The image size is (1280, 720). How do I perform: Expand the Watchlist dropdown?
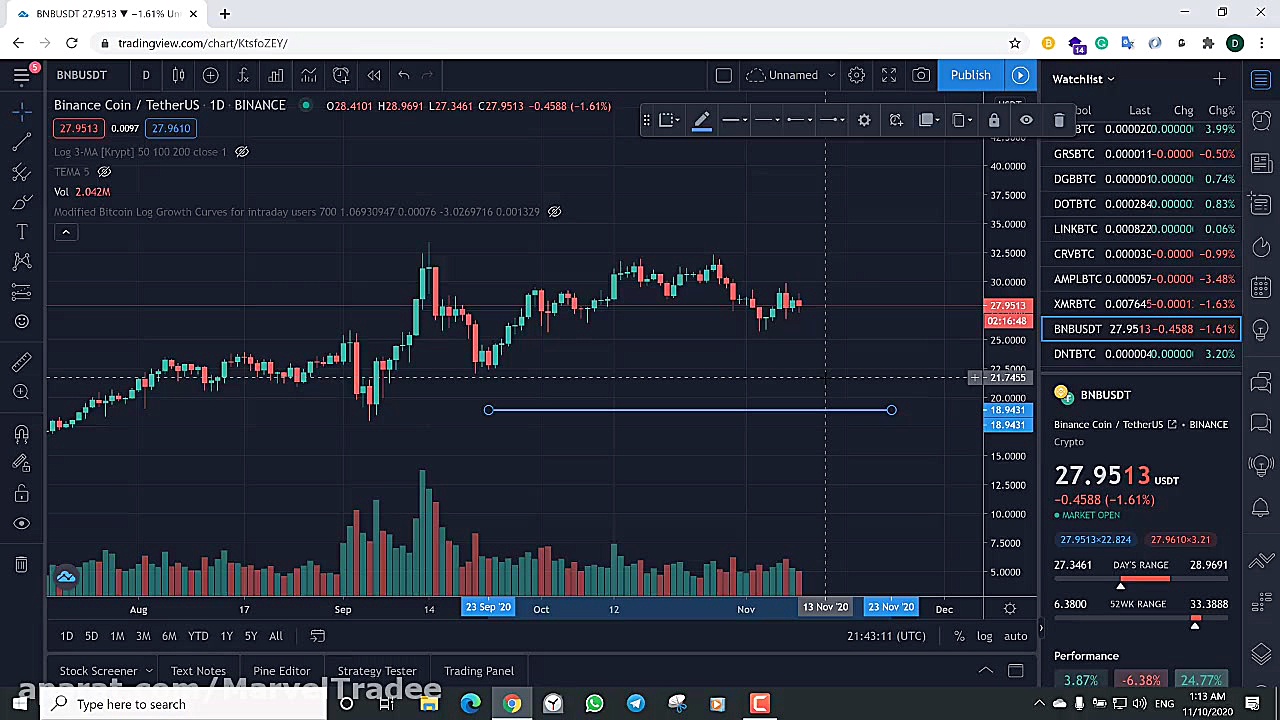tap(1083, 79)
